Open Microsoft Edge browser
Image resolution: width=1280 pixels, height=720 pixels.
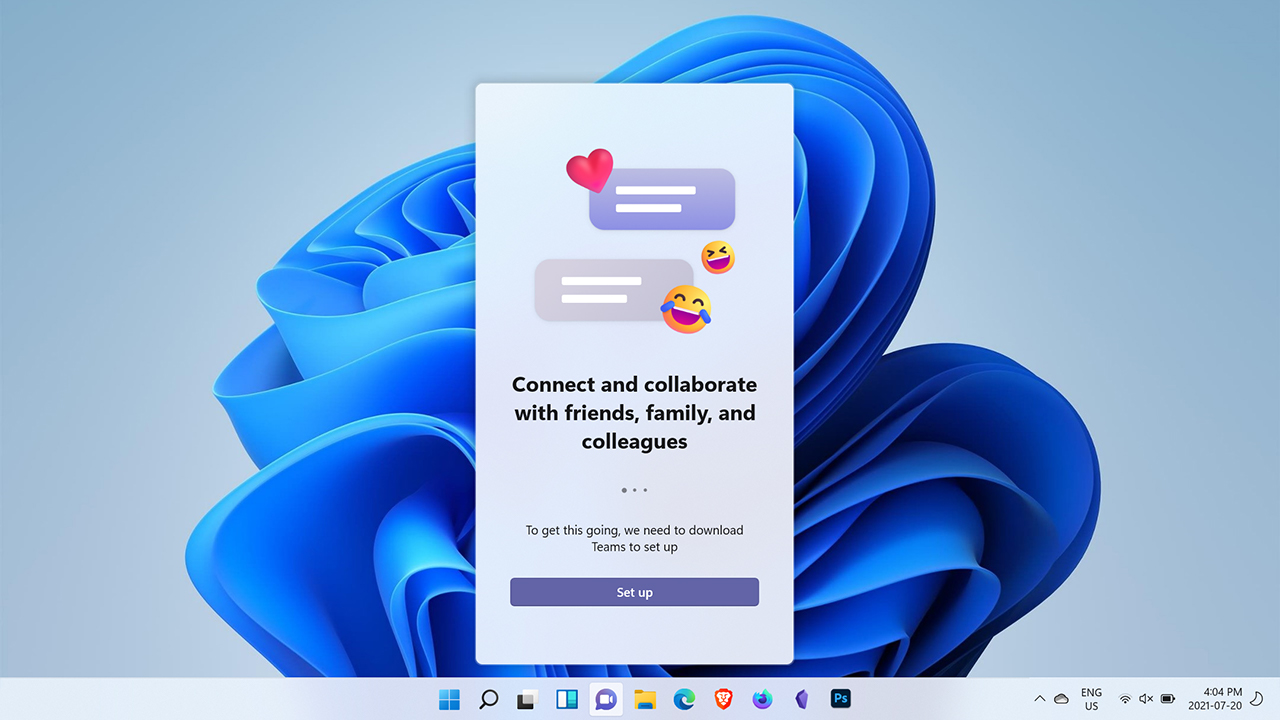684,699
